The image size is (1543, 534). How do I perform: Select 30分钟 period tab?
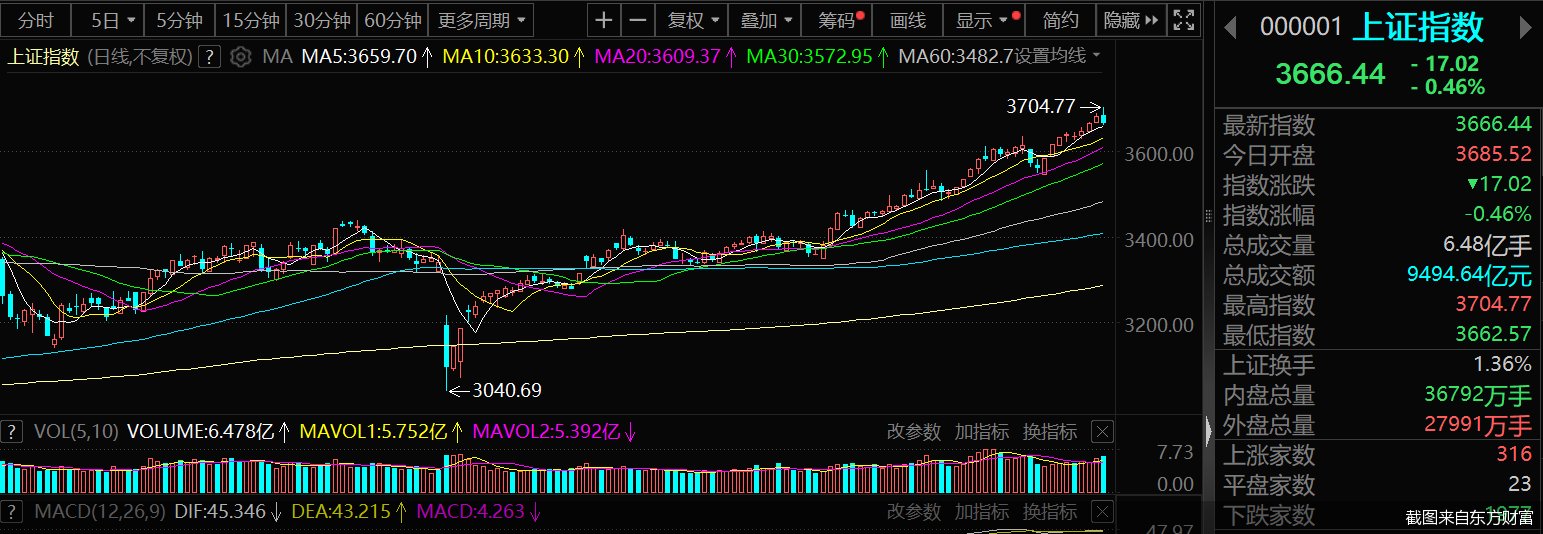tap(322, 20)
